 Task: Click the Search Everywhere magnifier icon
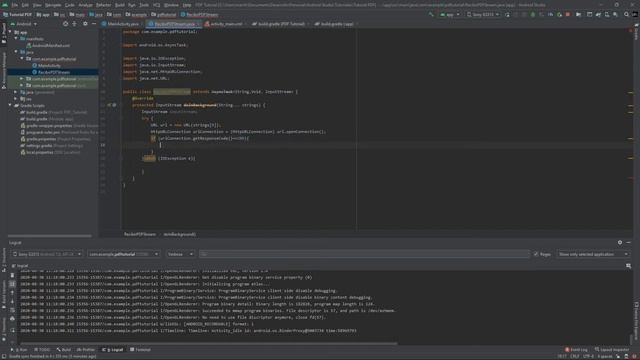(626, 14)
